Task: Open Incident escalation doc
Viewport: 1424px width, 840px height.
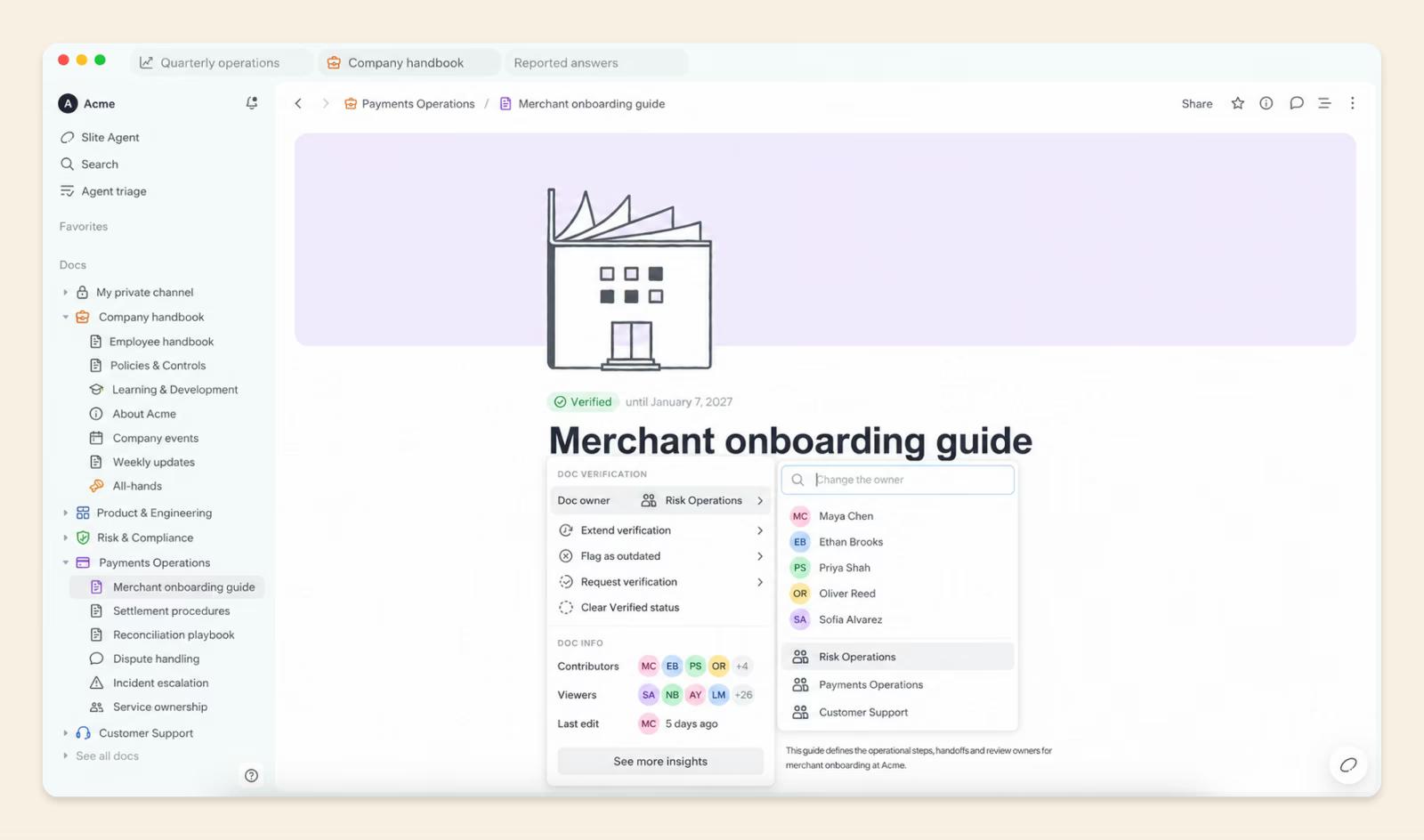Action: click(x=150, y=682)
